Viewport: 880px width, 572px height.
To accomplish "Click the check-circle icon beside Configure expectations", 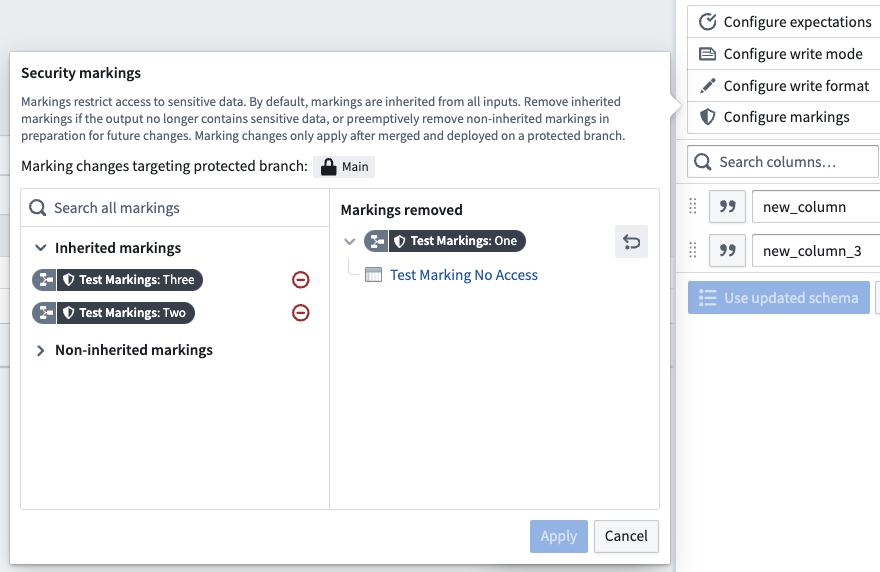I will [x=707, y=22].
